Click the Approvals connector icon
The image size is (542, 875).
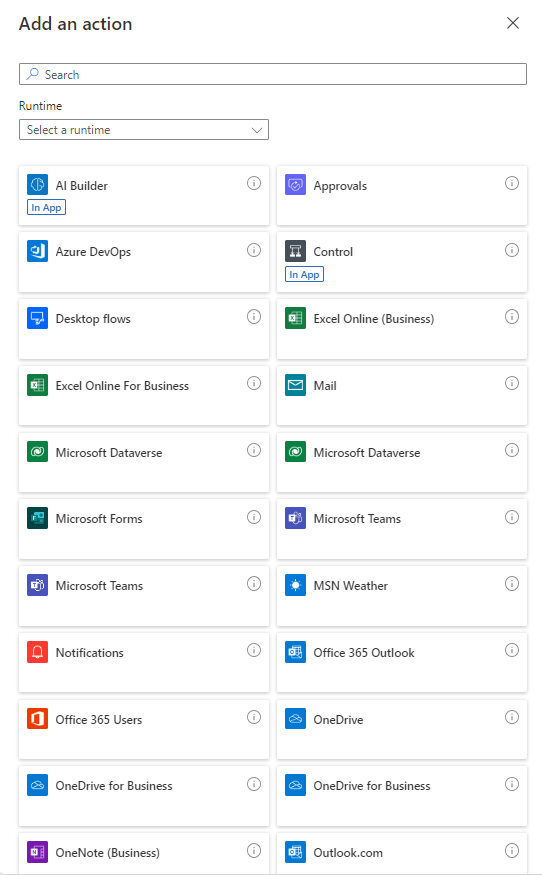(295, 184)
